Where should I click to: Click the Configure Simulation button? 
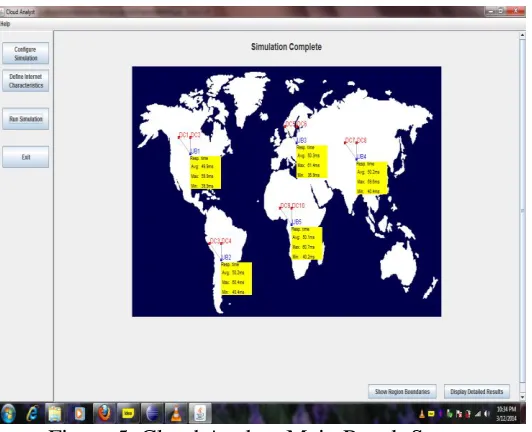pos(26,54)
